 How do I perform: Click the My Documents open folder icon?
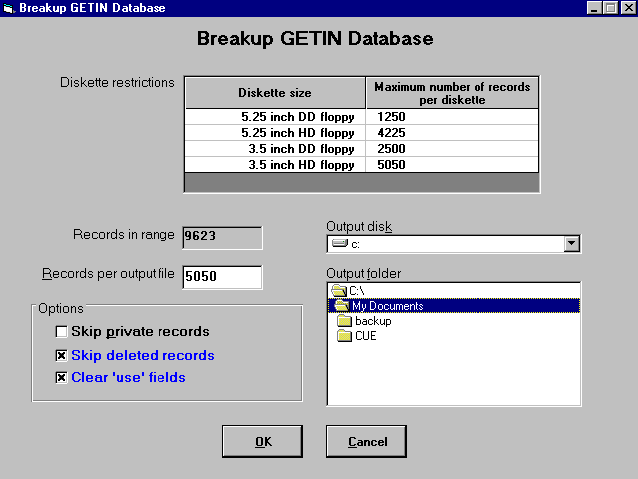pos(342,306)
